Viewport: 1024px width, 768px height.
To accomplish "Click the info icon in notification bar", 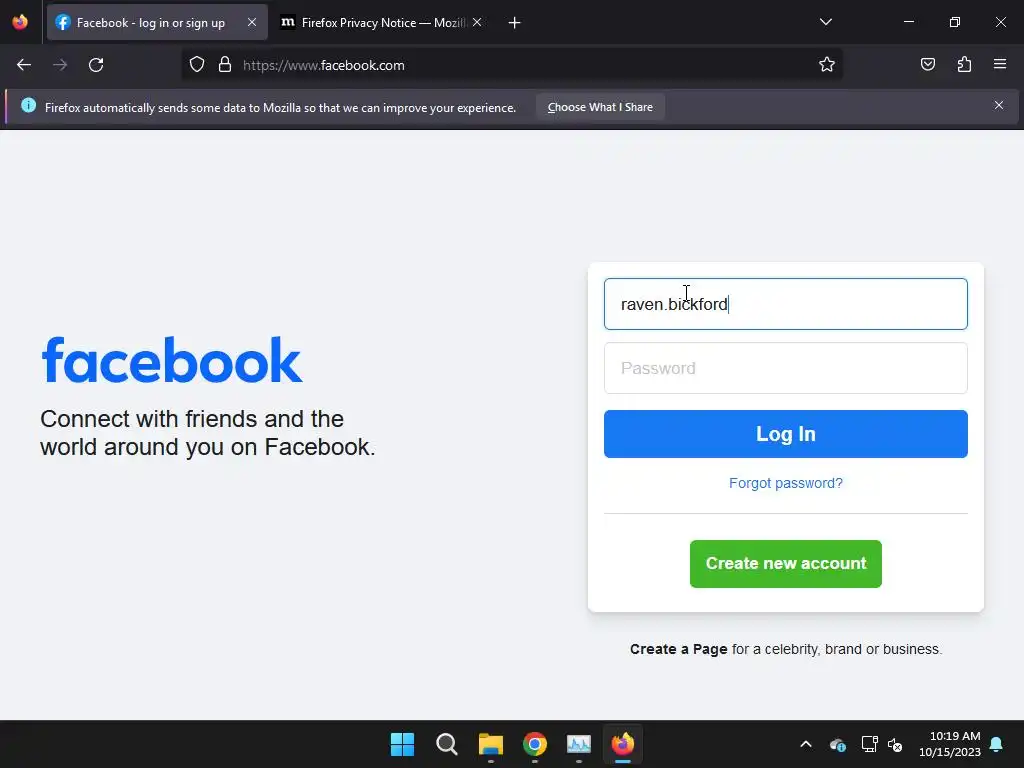I will (28, 105).
